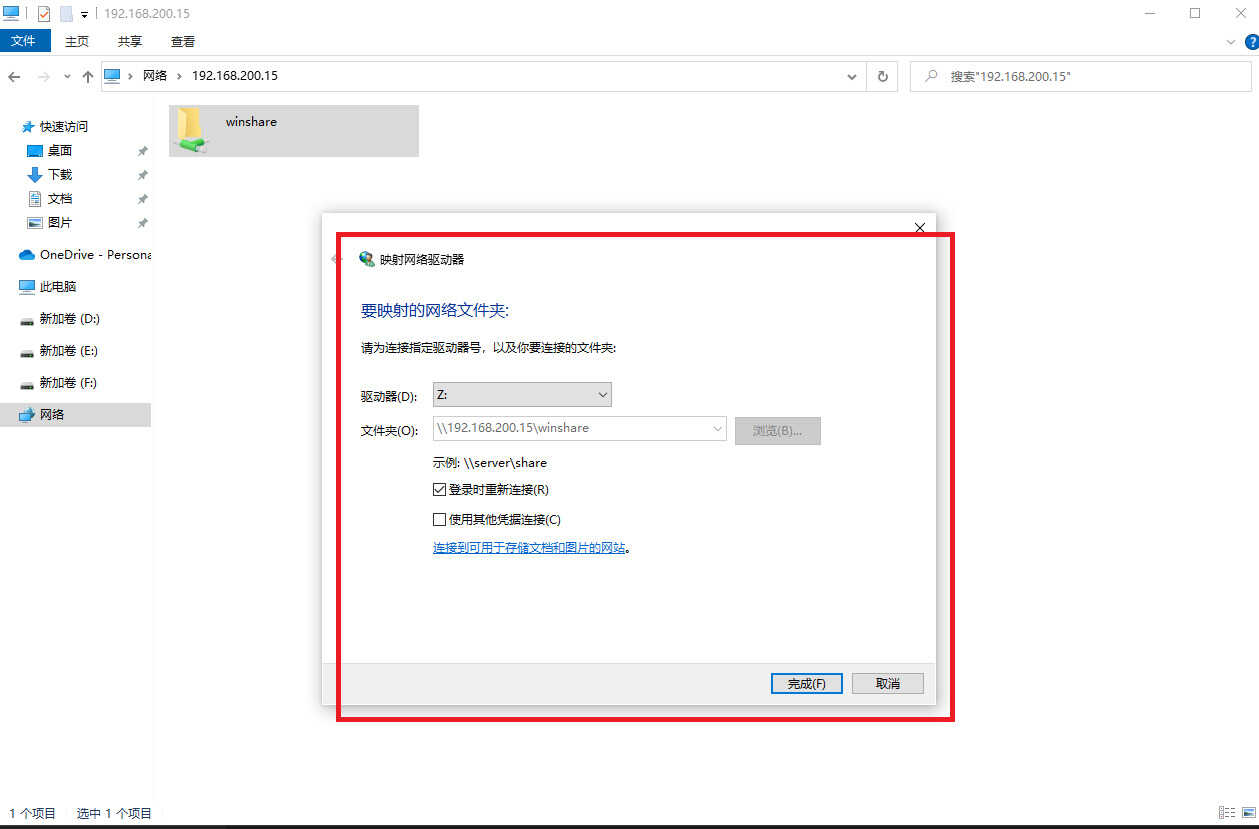Viewport: 1259px width, 829px height.
Task: Click the dialog back arrow
Action: click(337, 259)
